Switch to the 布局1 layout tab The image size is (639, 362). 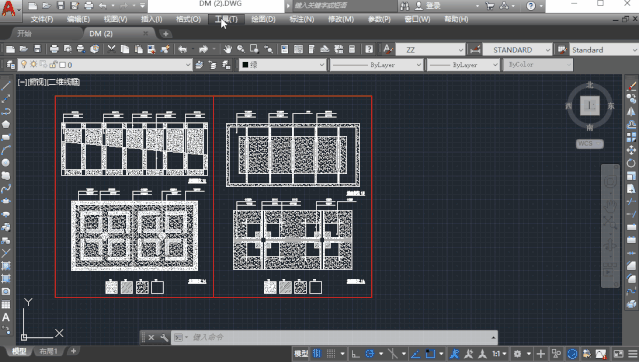coord(48,351)
